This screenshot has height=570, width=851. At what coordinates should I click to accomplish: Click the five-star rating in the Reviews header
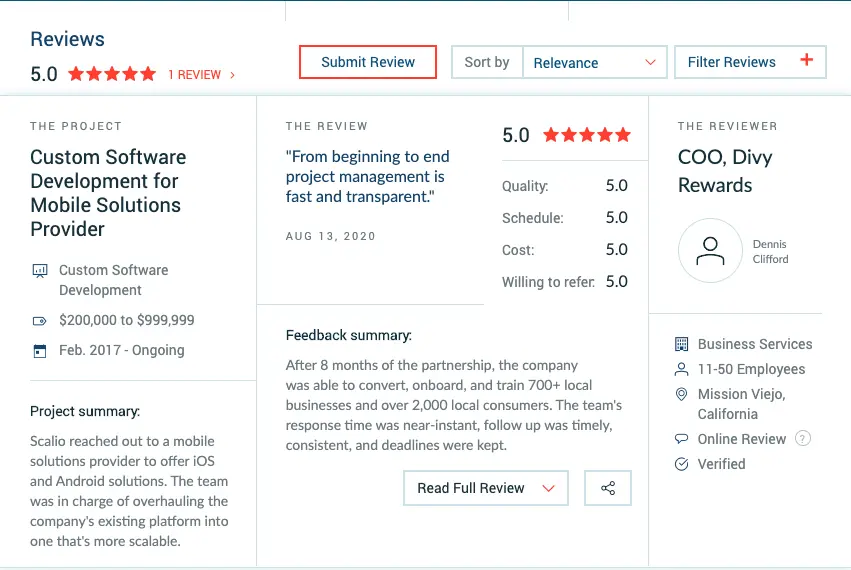pos(112,74)
